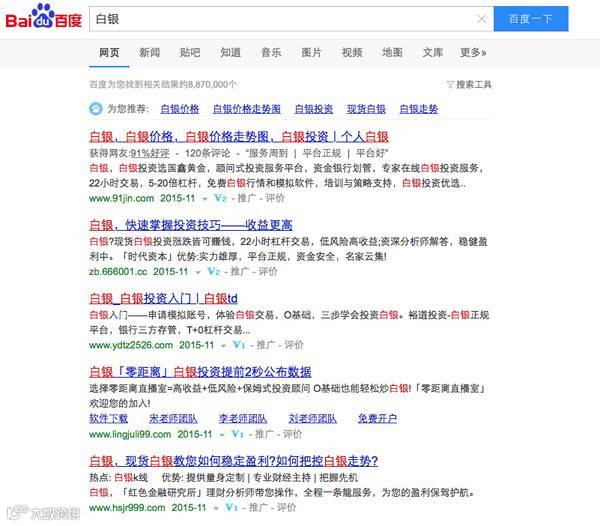Click 评价 on the www.hsjr999.com result
The height and width of the screenshot is (526, 600).
pyautogui.click(x=286, y=508)
